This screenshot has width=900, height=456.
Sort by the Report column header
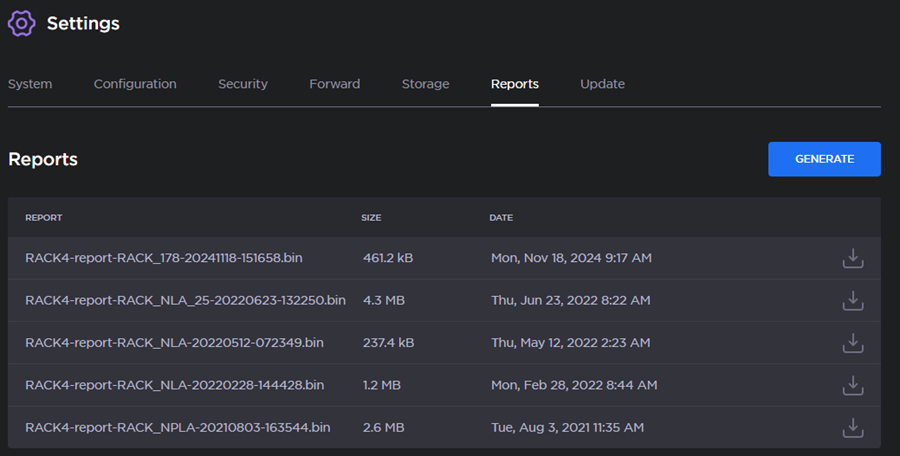tap(44, 217)
